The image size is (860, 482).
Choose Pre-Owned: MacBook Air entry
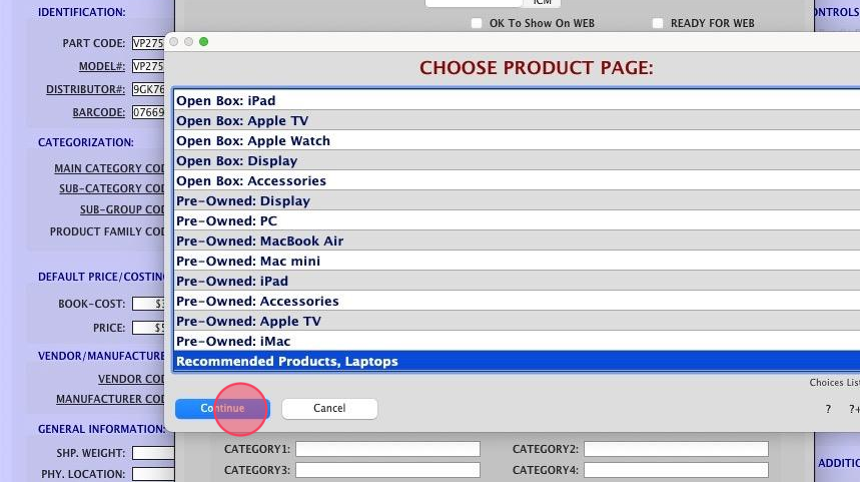coord(517,241)
